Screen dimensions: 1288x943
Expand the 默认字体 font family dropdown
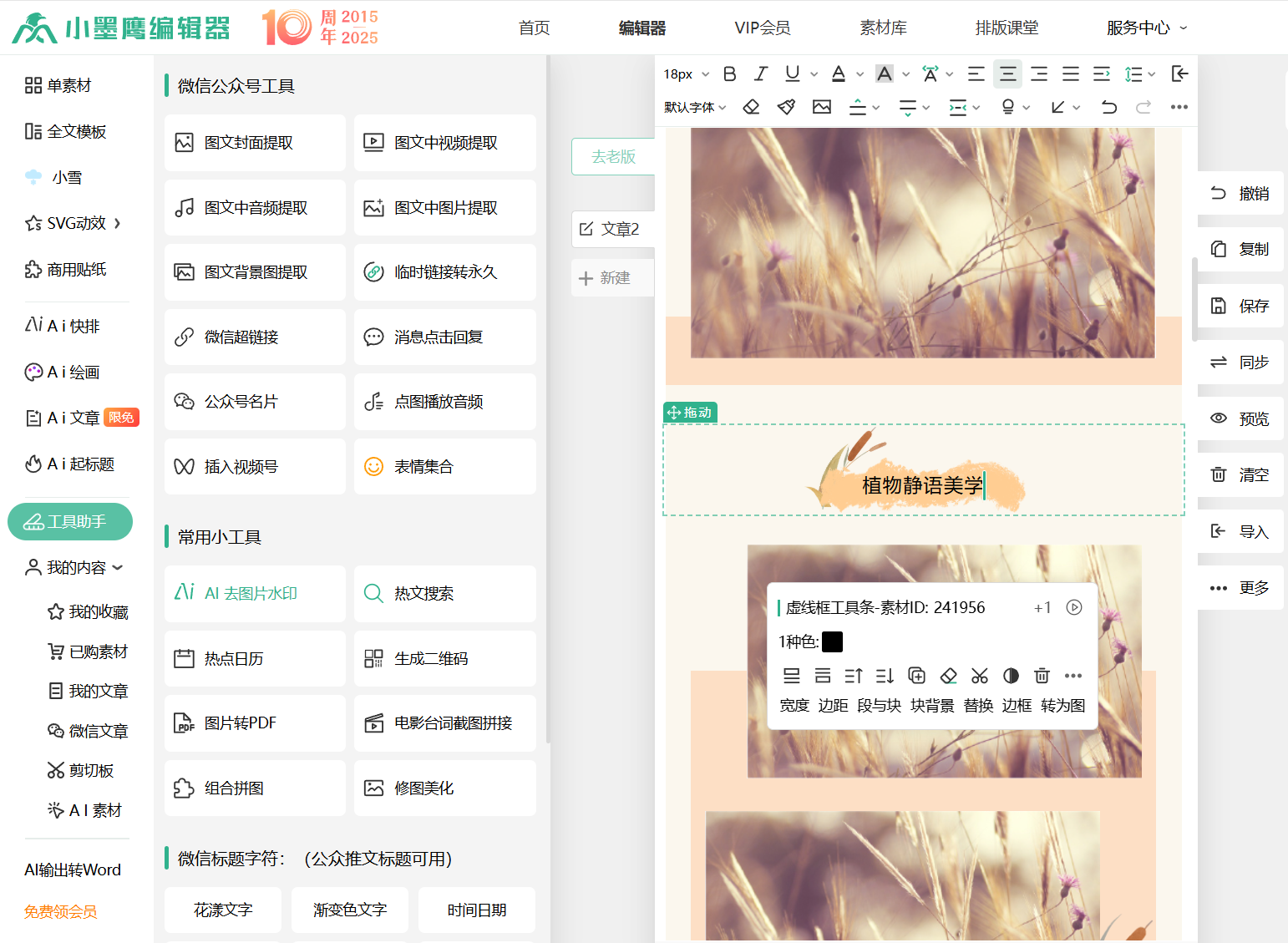695,107
